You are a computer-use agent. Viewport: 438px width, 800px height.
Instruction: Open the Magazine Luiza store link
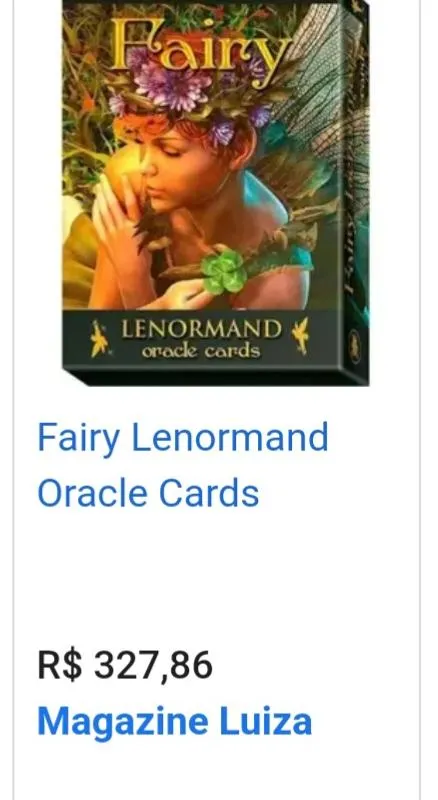pos(175,721)
